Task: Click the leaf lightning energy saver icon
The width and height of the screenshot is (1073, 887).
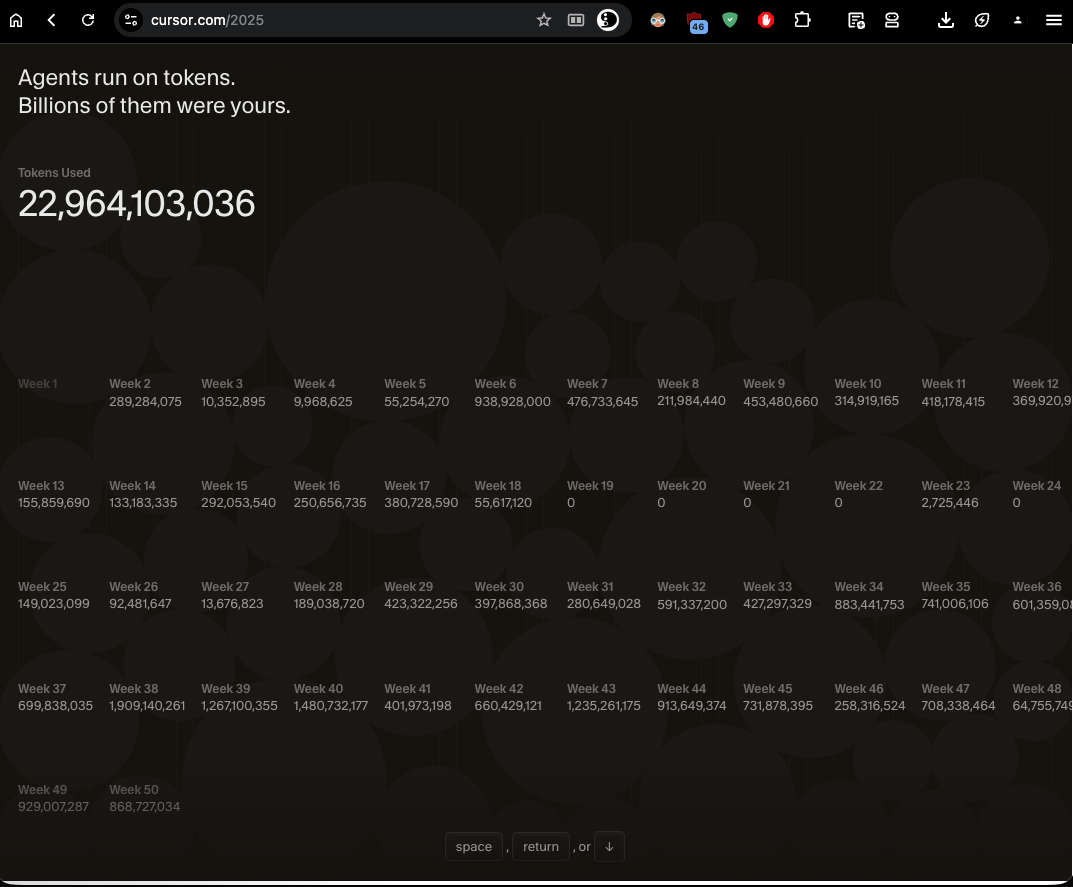Action: [982, 20]
